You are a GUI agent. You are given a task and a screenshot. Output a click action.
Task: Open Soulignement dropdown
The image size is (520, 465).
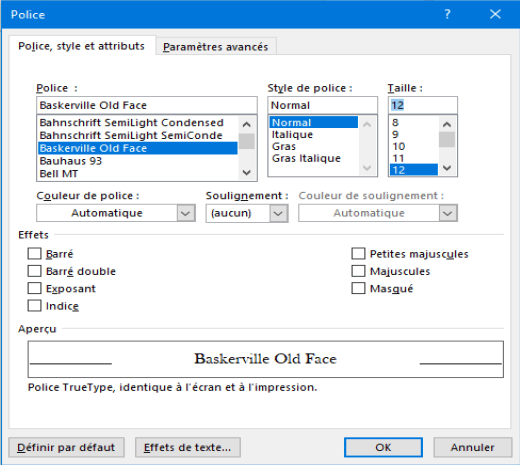278,213
